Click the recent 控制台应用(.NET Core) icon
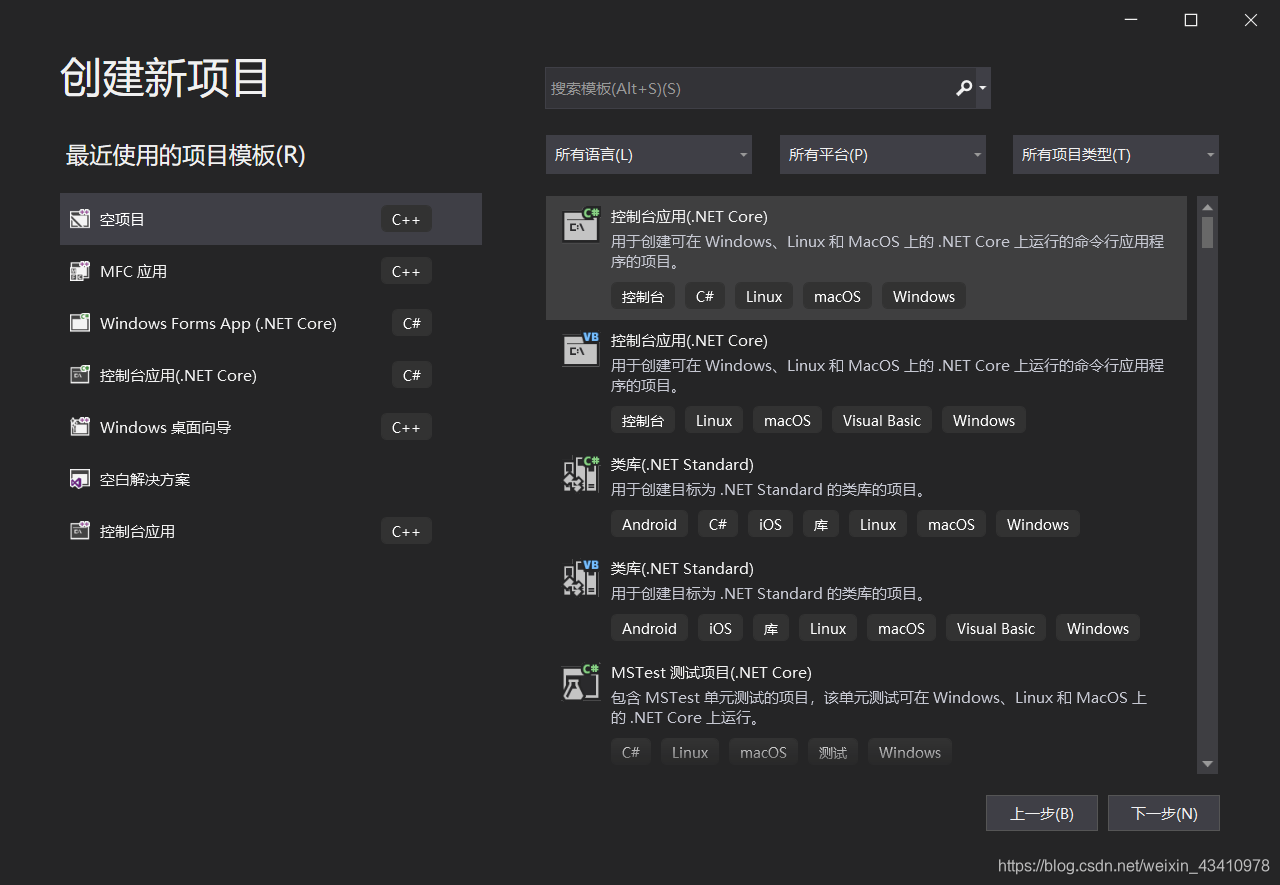The image size is (1280, 885). click(x=80, y=375)
